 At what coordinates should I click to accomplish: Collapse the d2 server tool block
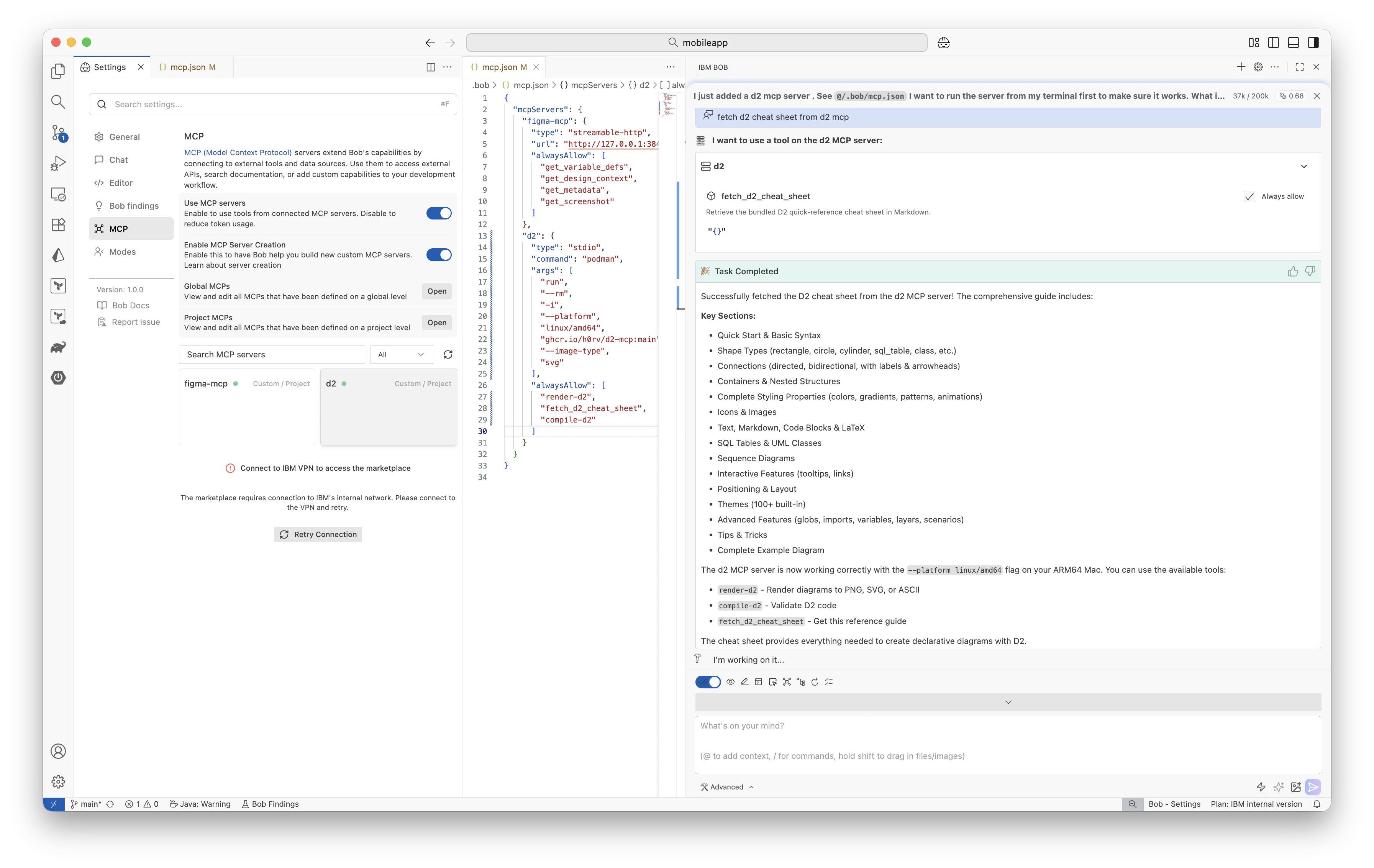tap(1304, 167)
